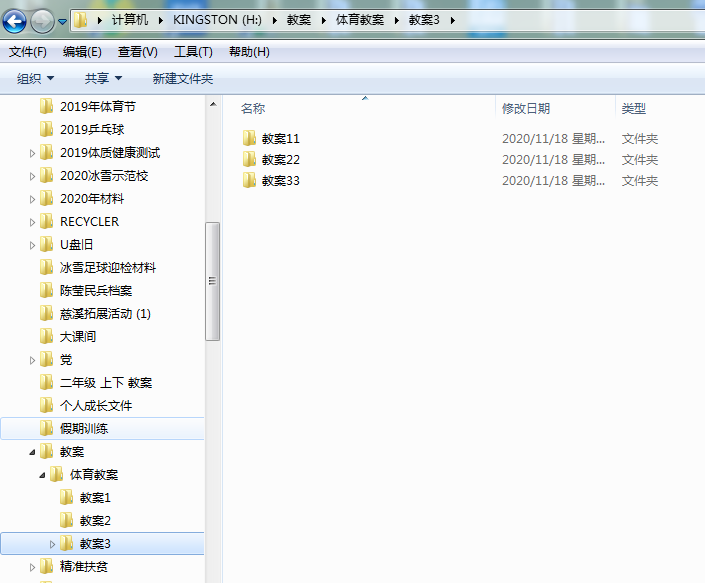This screenshot has height=583, width=705.
Task: Click folder icon of 教案2 in tree
Action: pyautogui.click(x=67, y=520)
